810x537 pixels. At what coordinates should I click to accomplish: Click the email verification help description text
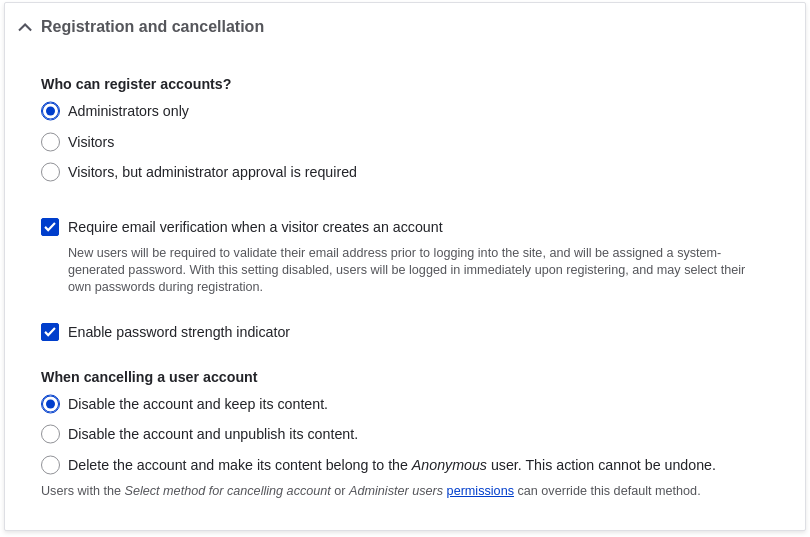tap(406, 270)
